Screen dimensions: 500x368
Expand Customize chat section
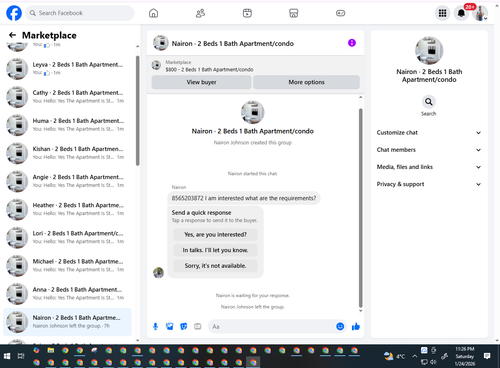(429, 133)
